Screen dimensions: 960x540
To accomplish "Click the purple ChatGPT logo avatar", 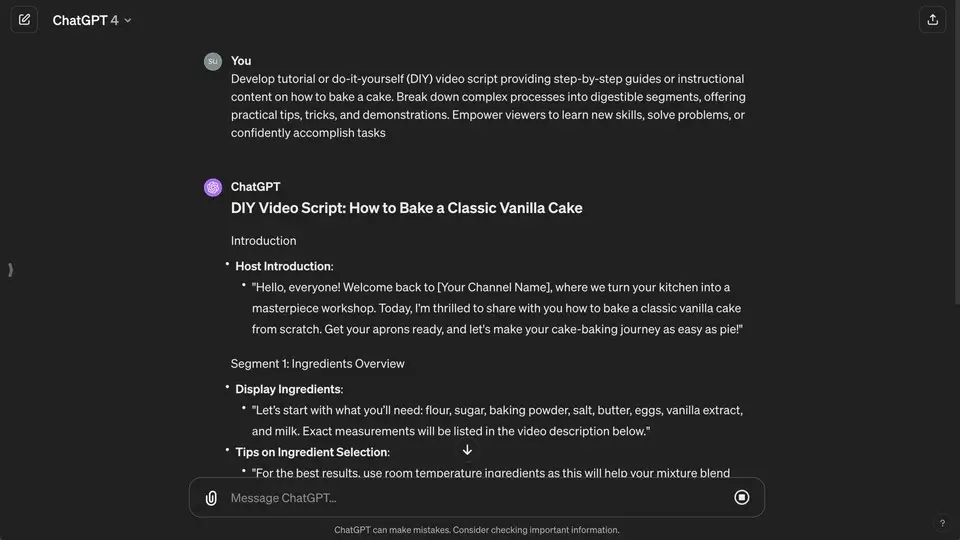I will [x=213, y=187].
